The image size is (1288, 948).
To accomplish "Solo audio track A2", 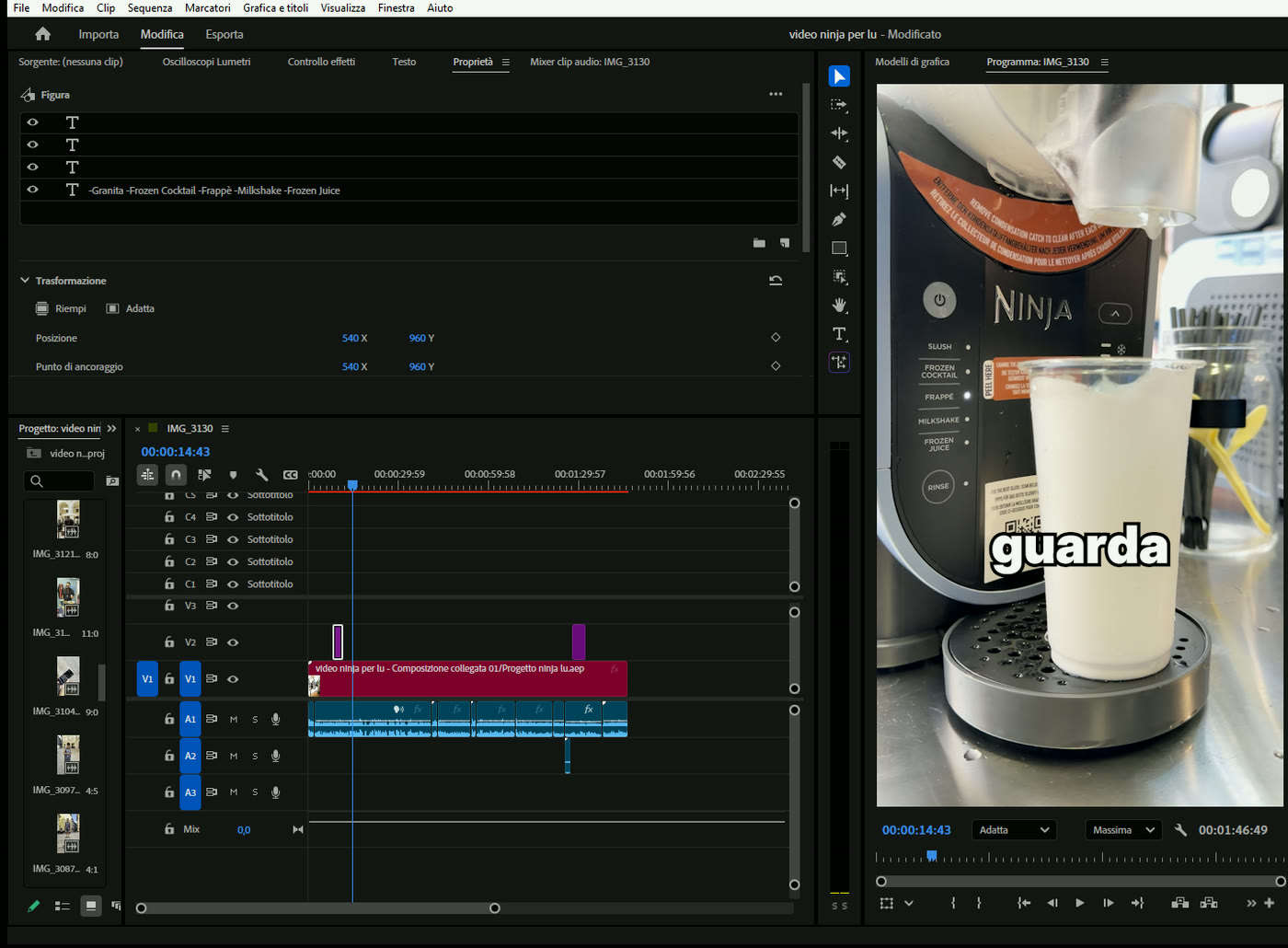I will pyautogui.click(x=255, y=756).
